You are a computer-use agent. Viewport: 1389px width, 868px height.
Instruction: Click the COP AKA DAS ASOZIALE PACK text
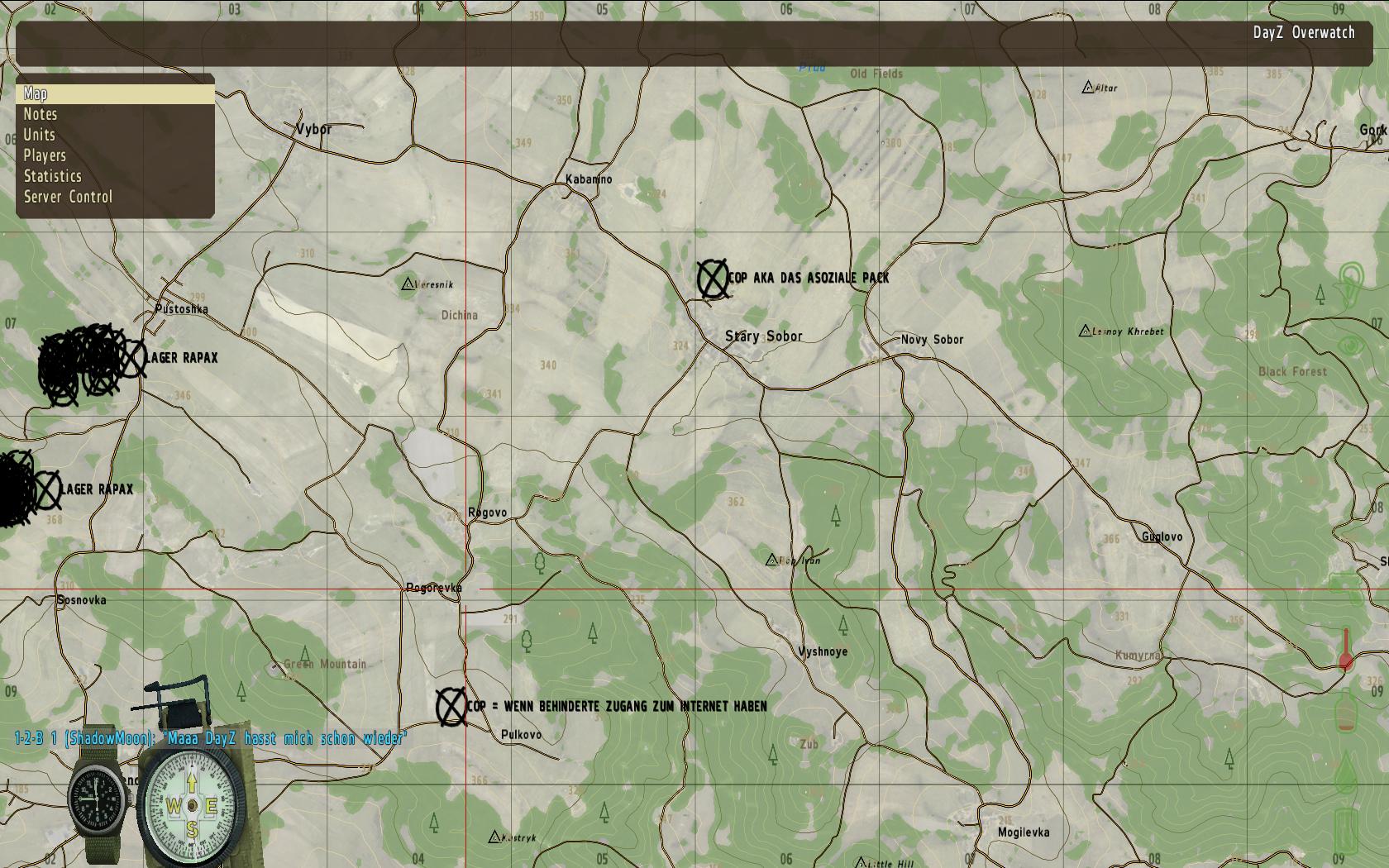pyautogui.click(x=809, y=278)
